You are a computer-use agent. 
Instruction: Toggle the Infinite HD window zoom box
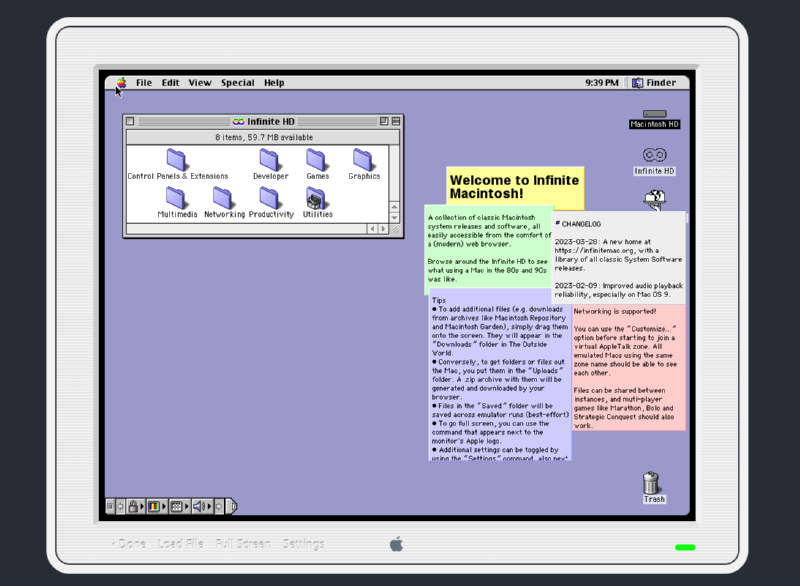point(384,121)
